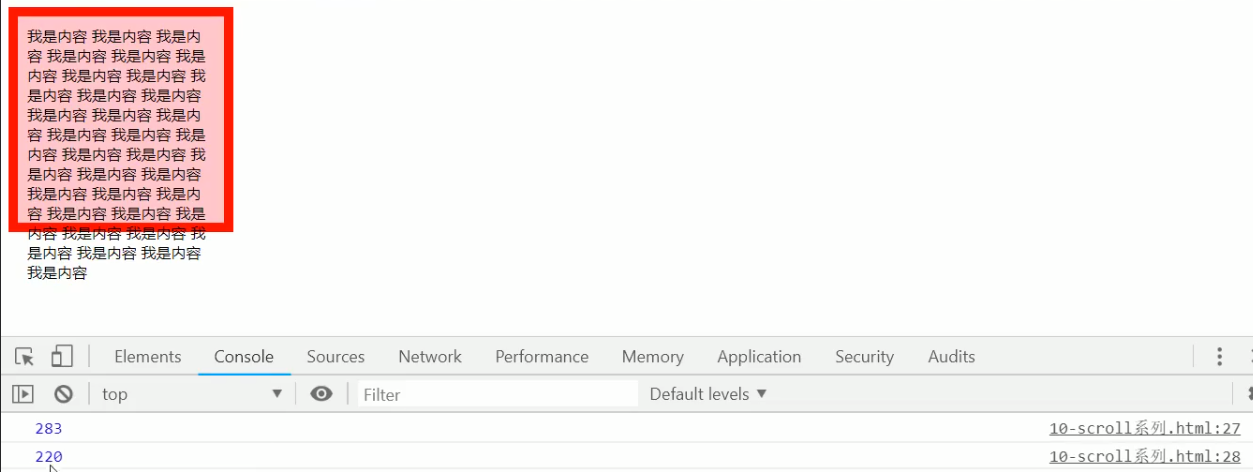Click the eye live expression icon
This screenshot has height=472, width=1253.
[321, 394]
